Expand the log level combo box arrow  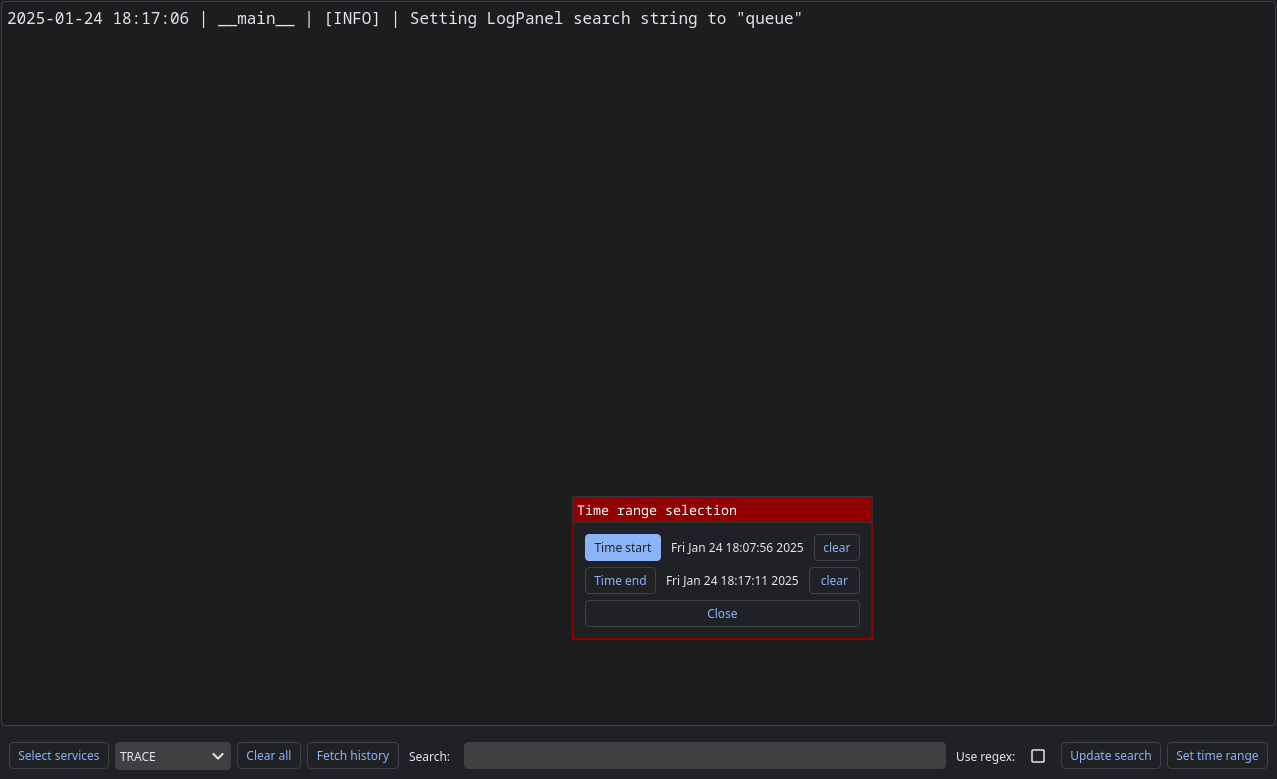216,756
